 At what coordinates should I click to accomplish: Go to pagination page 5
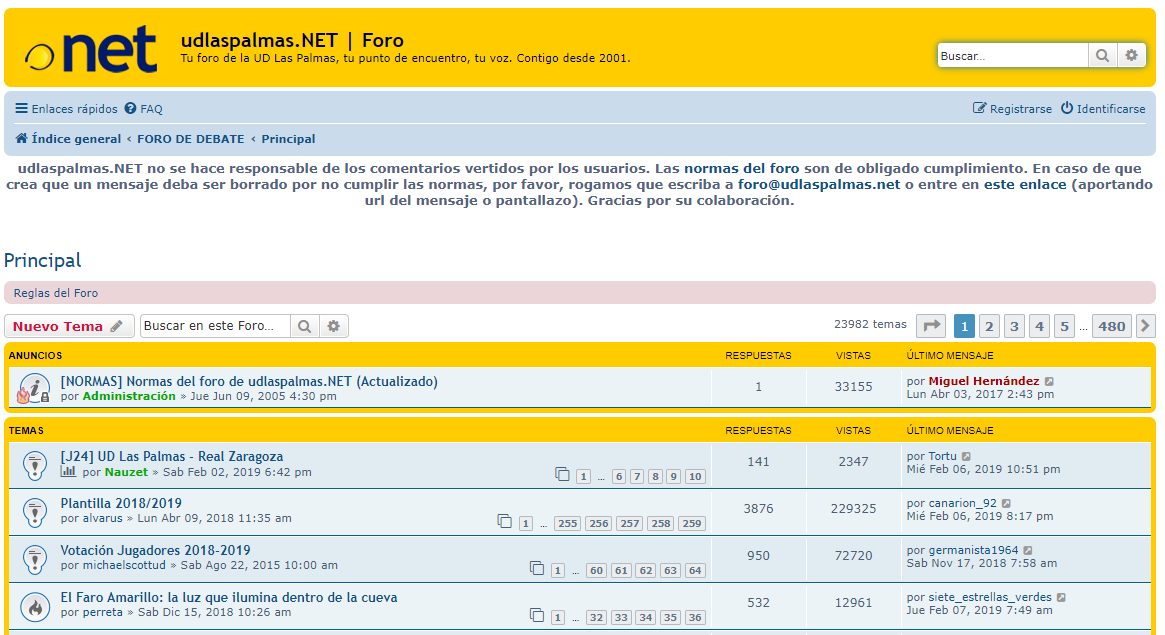(x=1065, y=326)
